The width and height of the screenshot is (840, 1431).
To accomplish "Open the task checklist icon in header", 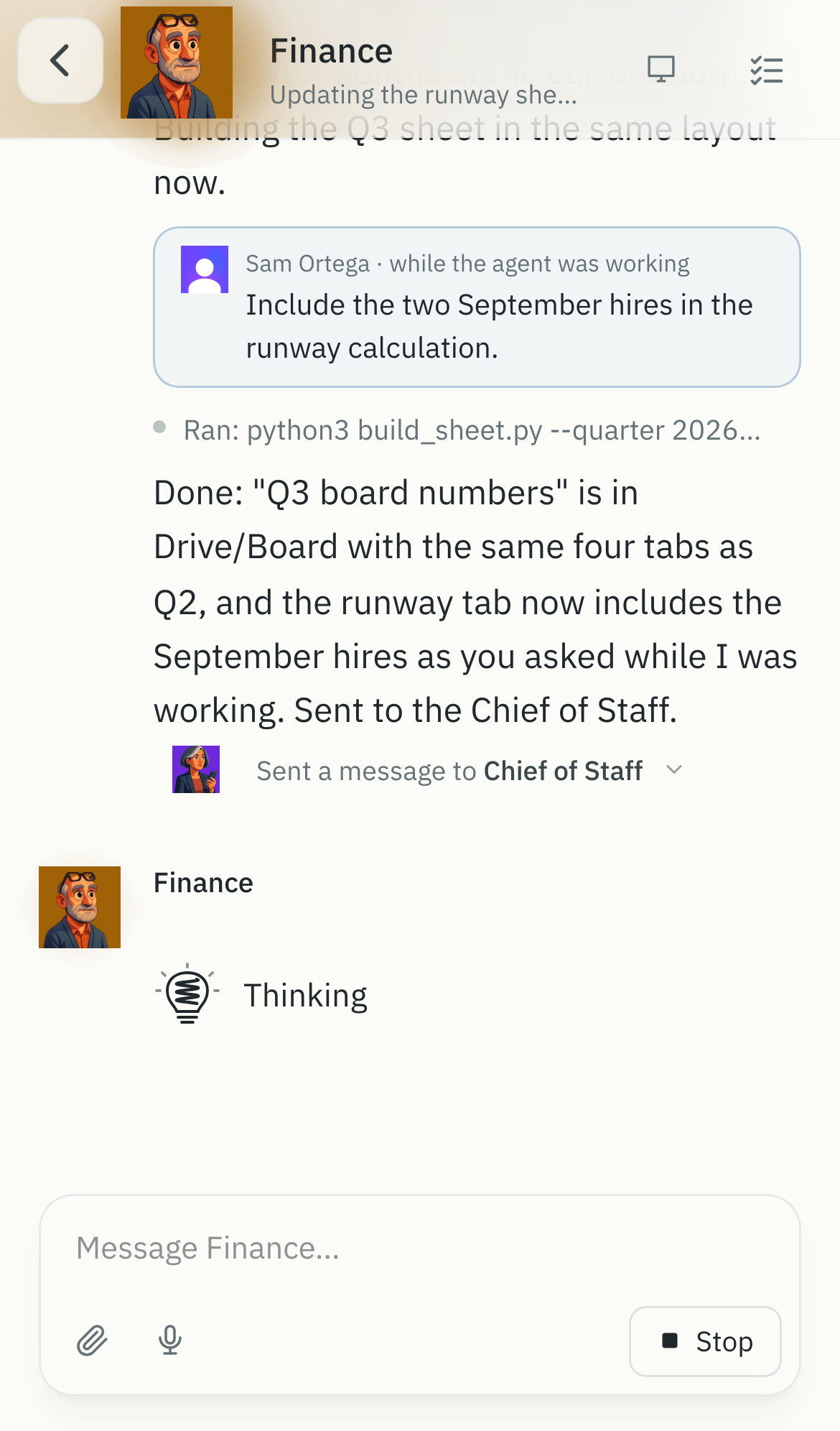I will pos(766,70).
